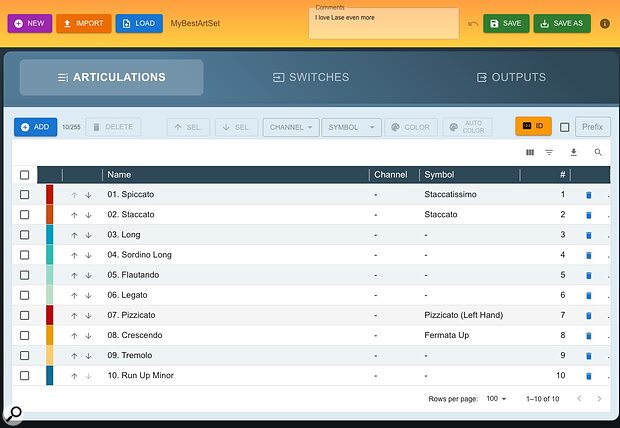Image resolution: width=620 pixels, height=428 pixels.
Task: Move 04. Sordino Long down with arrow
Action: pos(88,255)
